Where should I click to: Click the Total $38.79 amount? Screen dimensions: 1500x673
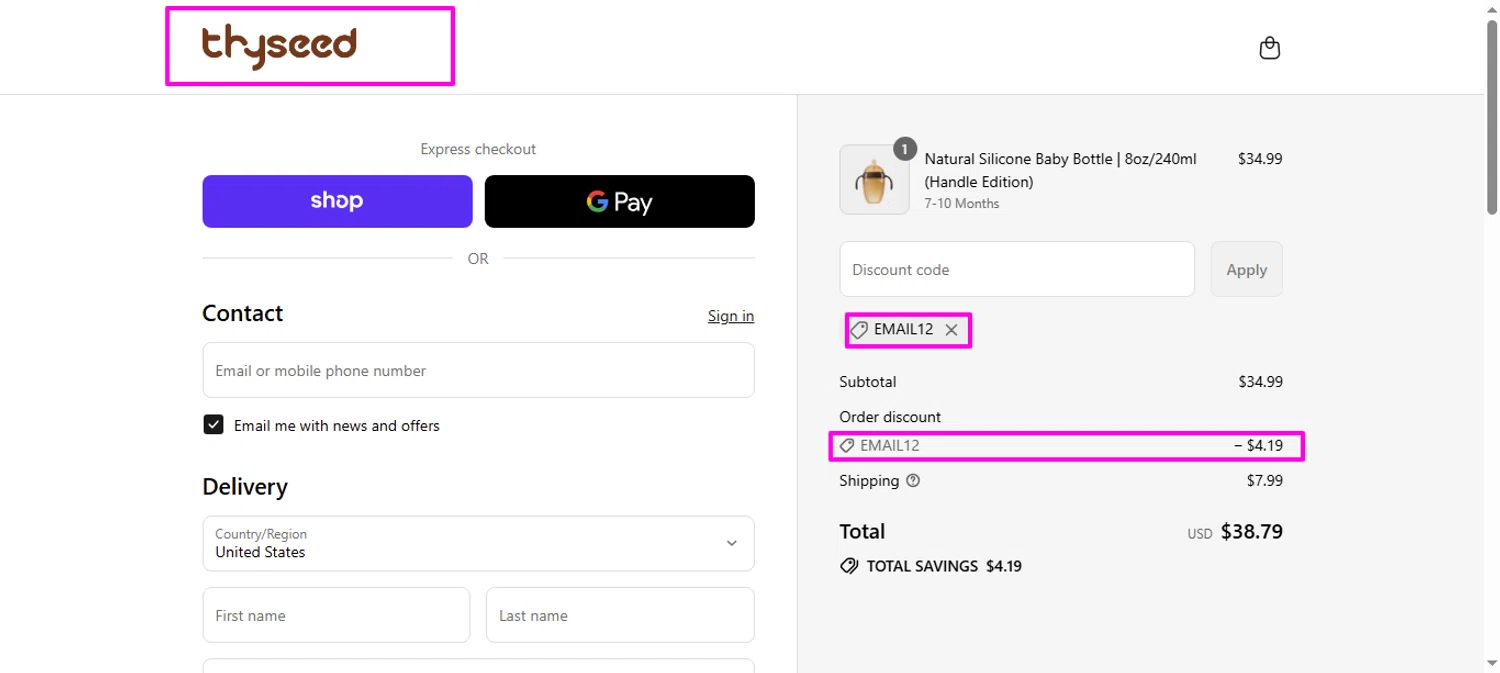[x=1251, y=531]
